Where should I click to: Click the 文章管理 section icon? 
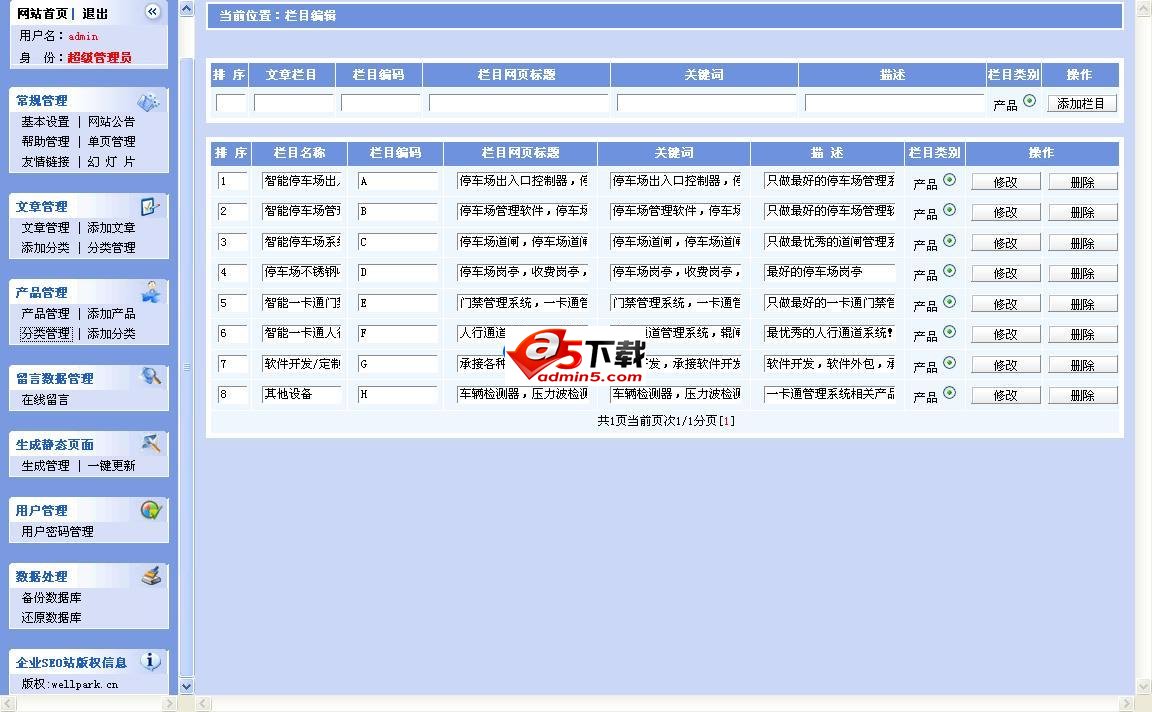(x=150, y=206)
